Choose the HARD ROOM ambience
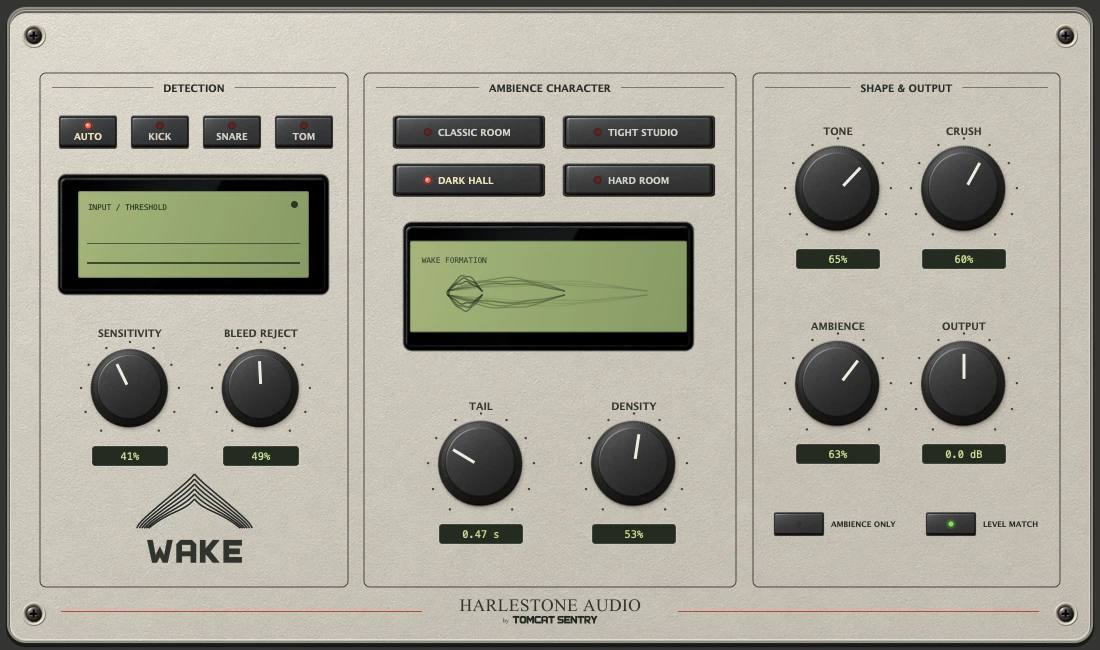The image size is (1100, 650). [x=638, y=180]
